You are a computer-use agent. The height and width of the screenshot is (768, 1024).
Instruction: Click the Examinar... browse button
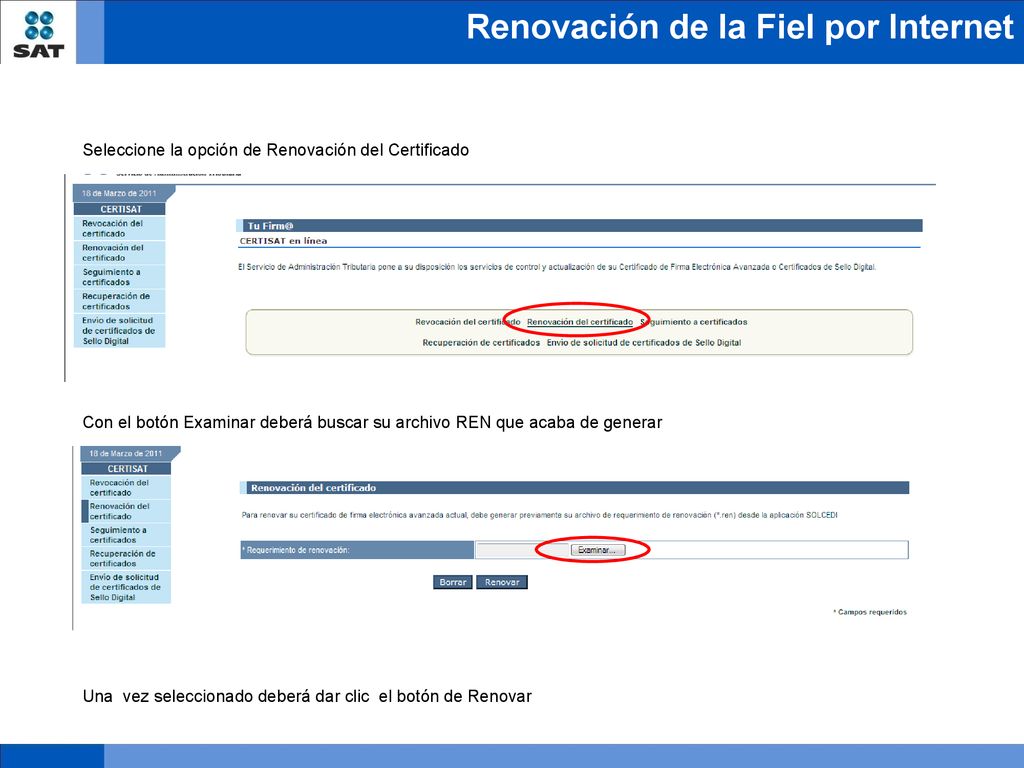click(598, 550)
